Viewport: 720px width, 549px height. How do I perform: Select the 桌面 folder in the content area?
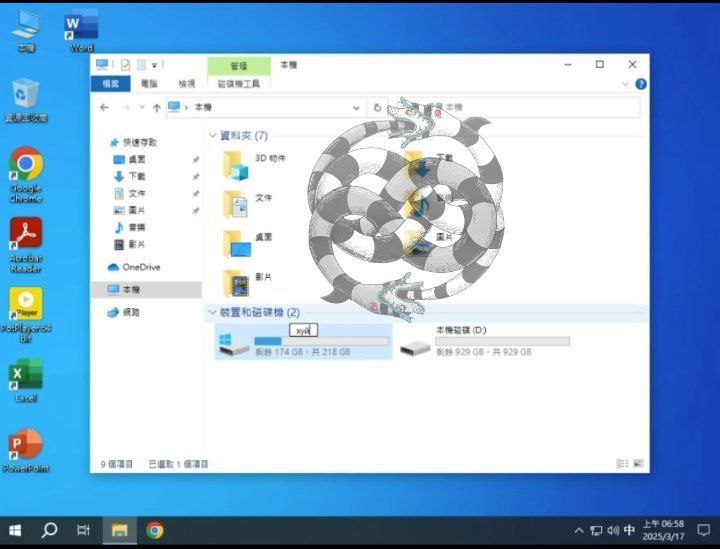[248, 244]
